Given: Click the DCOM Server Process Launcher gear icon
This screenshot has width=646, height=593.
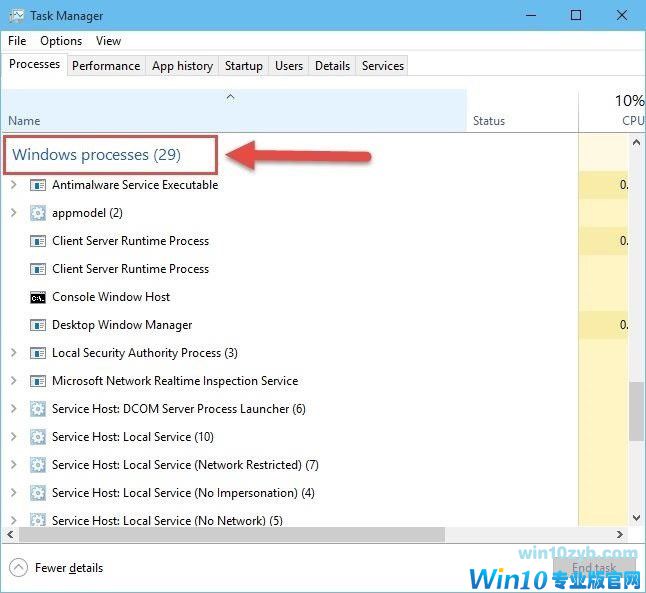Looking at the screenshot, I should 38,409.
